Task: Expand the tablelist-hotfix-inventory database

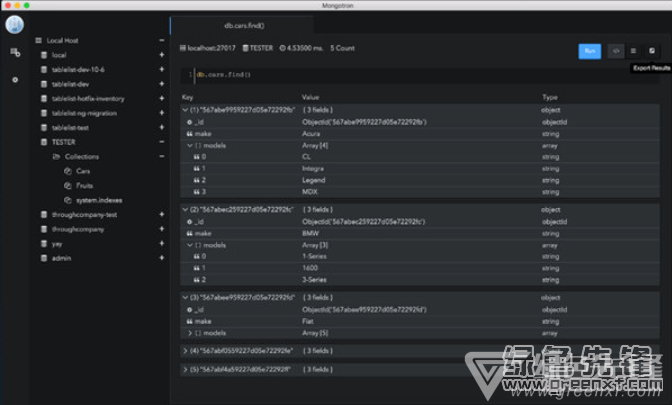Action: tap(162, 99)
